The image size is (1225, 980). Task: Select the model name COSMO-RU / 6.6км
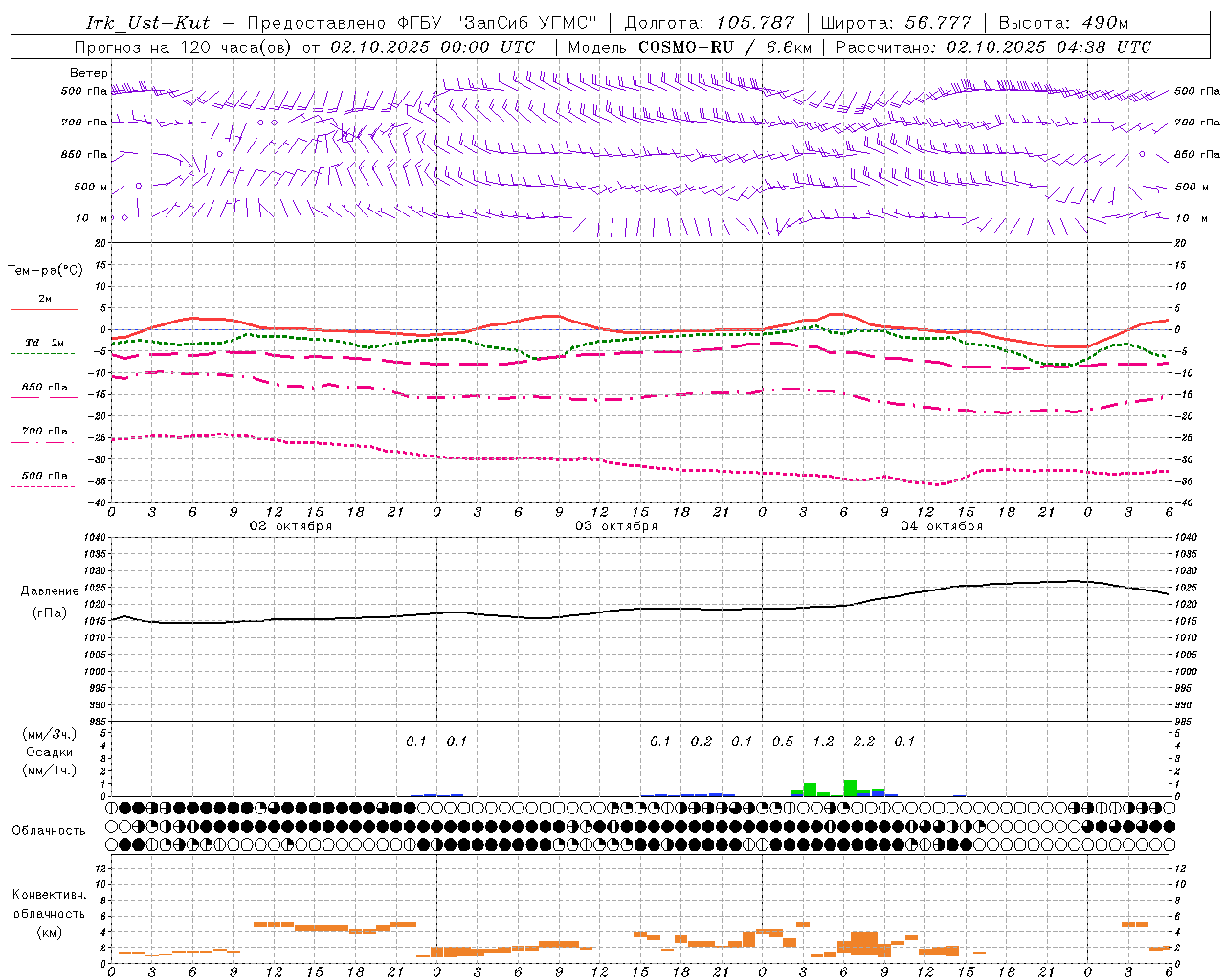click(x=724, y=47)
